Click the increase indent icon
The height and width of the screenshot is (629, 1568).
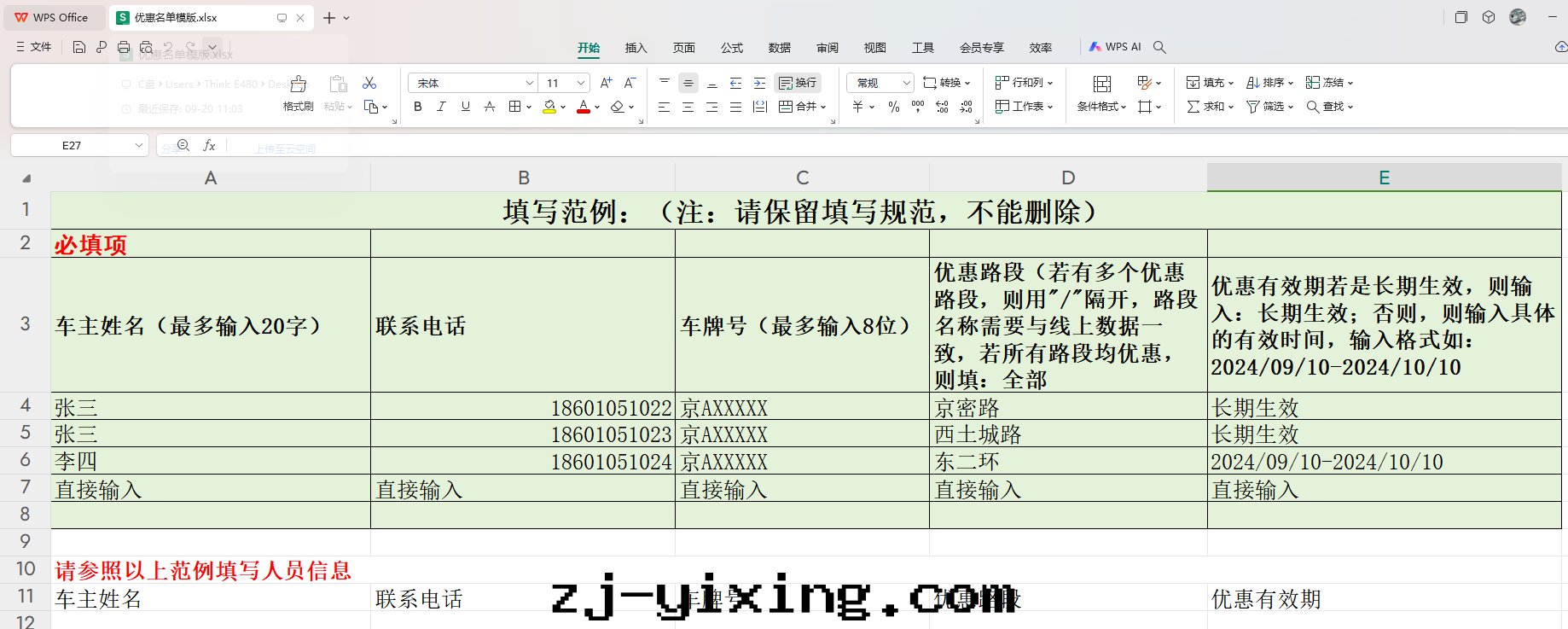[x=760, y=83]
